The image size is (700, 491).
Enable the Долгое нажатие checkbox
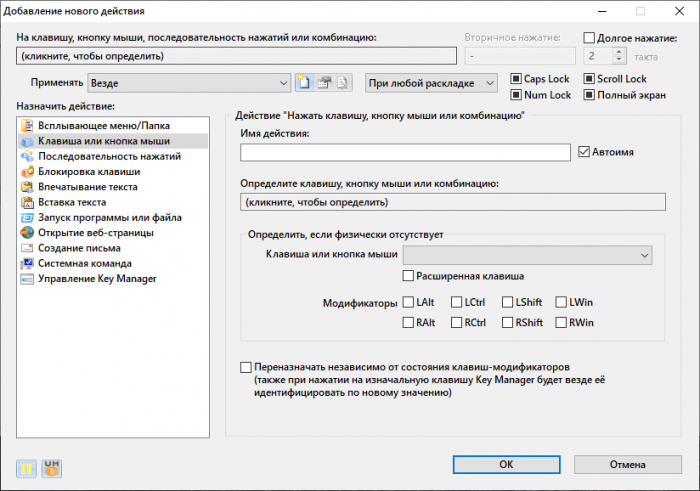click(x=589, y=38)
